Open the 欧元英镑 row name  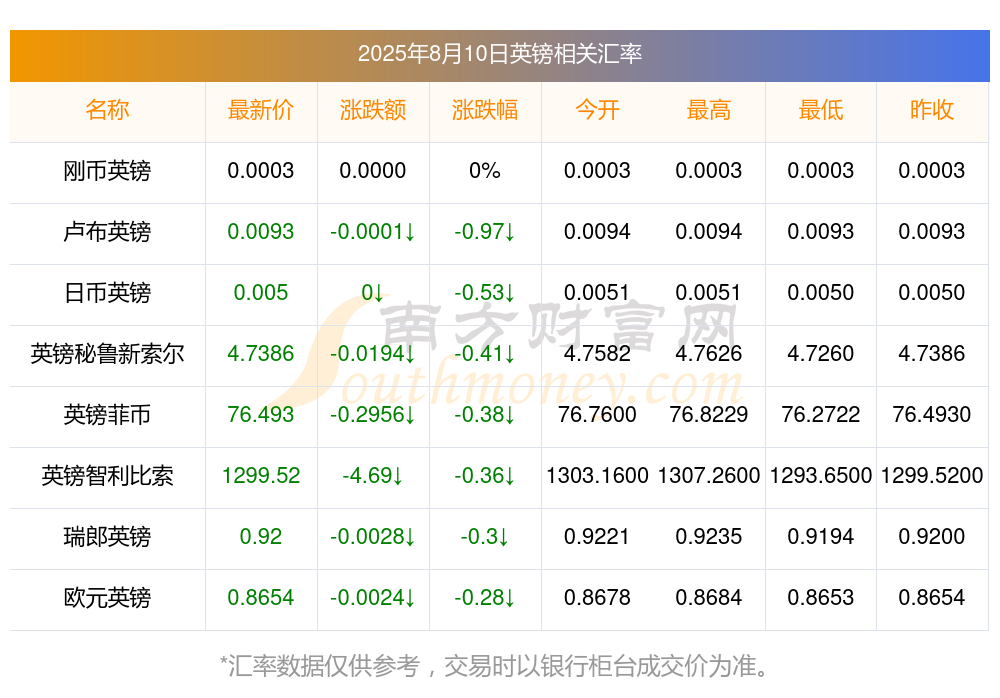click(107, 598)
